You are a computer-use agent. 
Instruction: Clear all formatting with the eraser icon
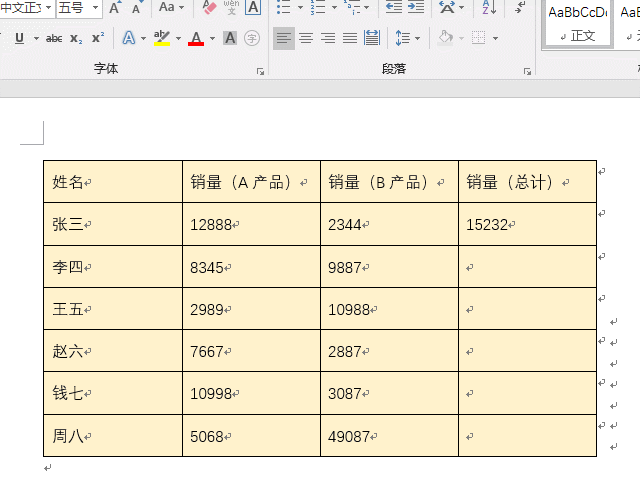209,7
